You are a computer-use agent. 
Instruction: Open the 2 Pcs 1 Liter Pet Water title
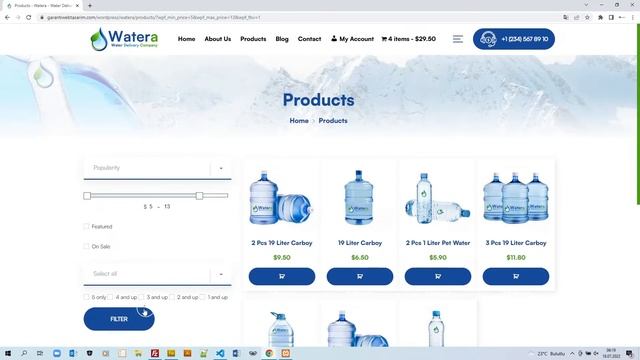tap(438, 243)
